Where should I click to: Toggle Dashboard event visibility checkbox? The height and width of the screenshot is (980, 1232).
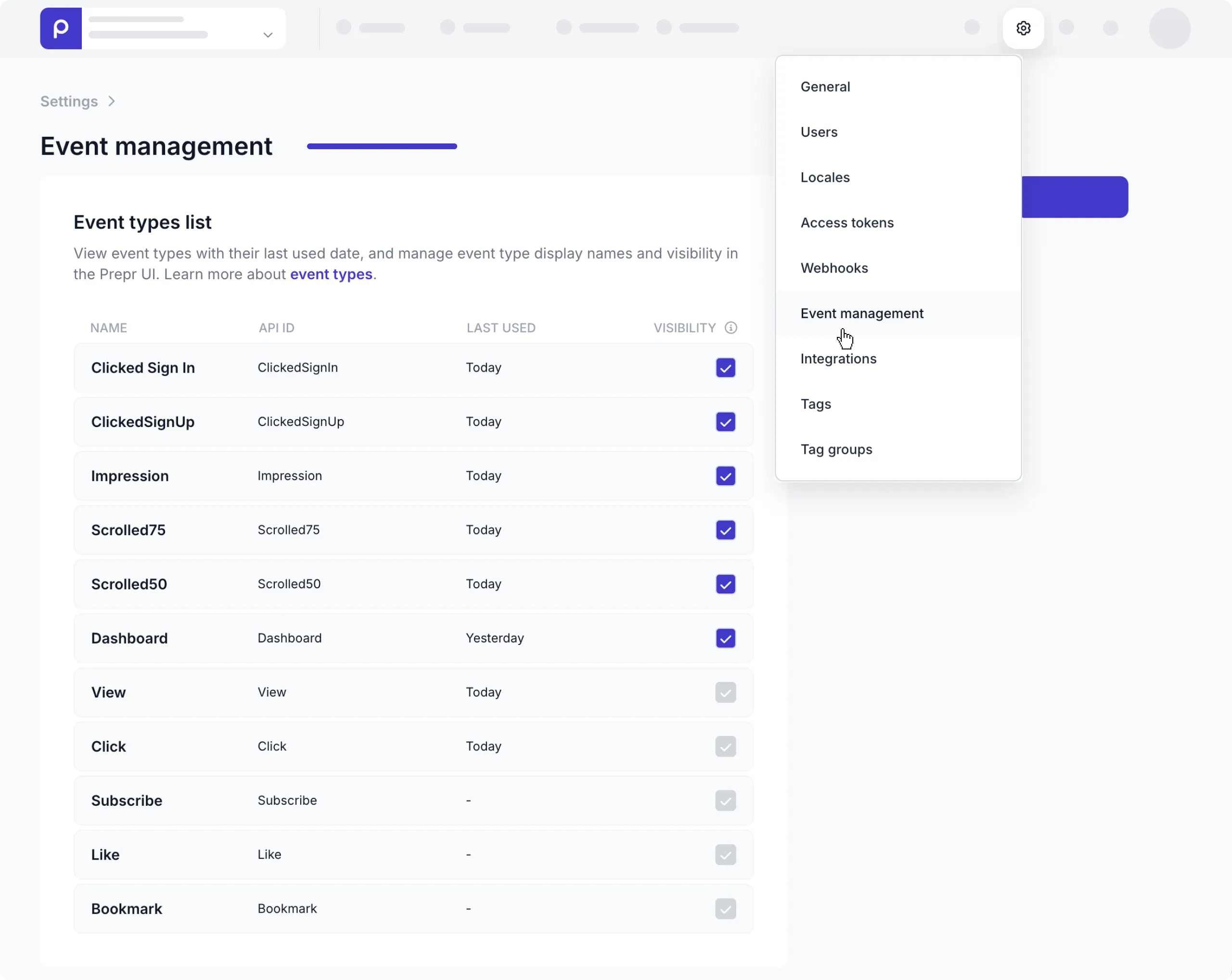tap(725, 638)
